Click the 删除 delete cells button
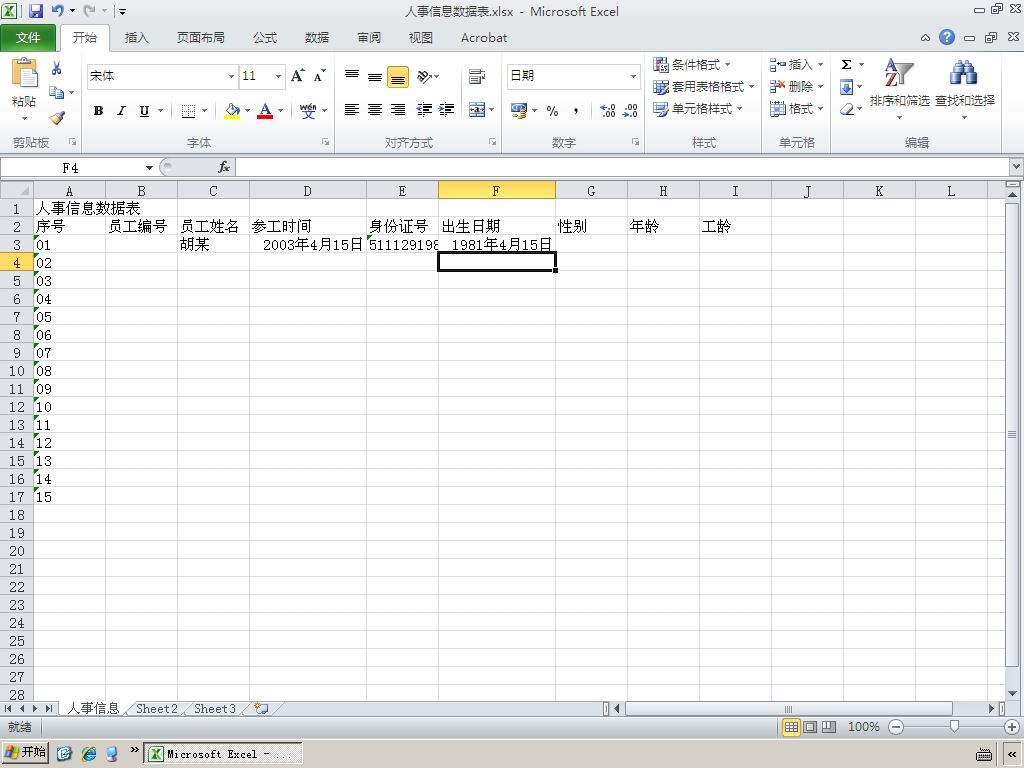The image size is (1024, 768). tap(796, 87)
